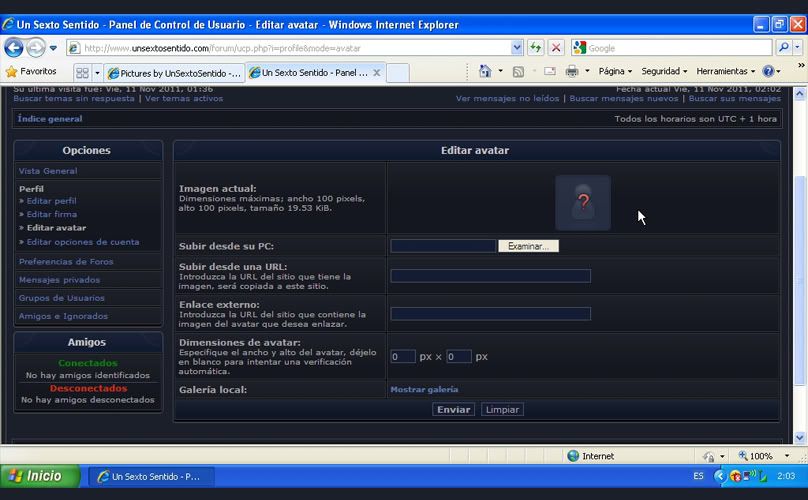Click the current avatar placeholder image
This screenshot has height=500, width=808.
coord(583,203)
